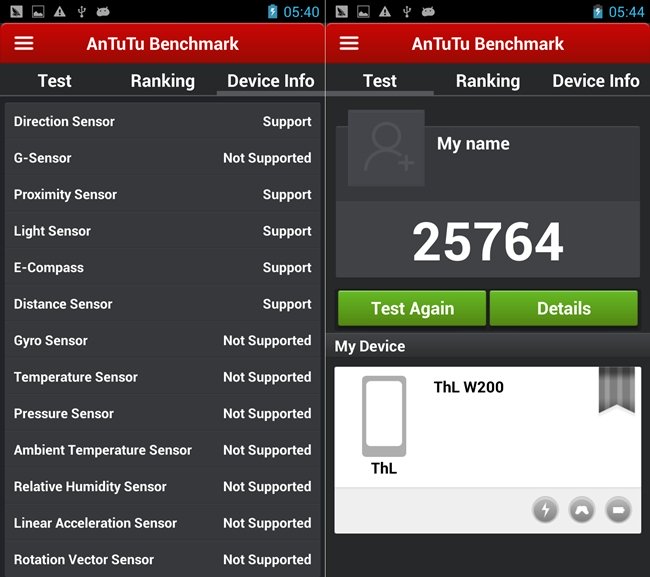Tap the My name profile label

click(x=473, y=144)
